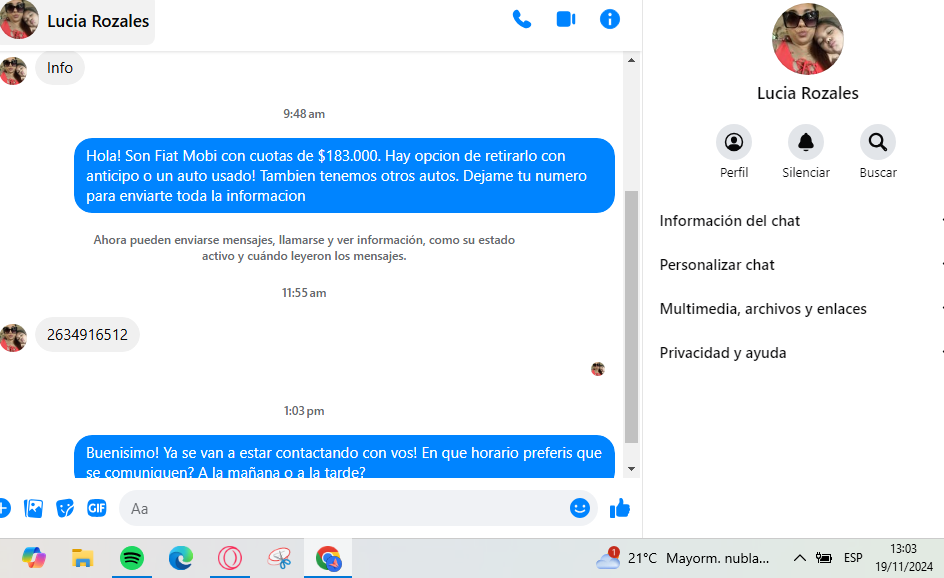944x578 pixels.
Task: Click ESP language indicator
Action: point(853,558)
